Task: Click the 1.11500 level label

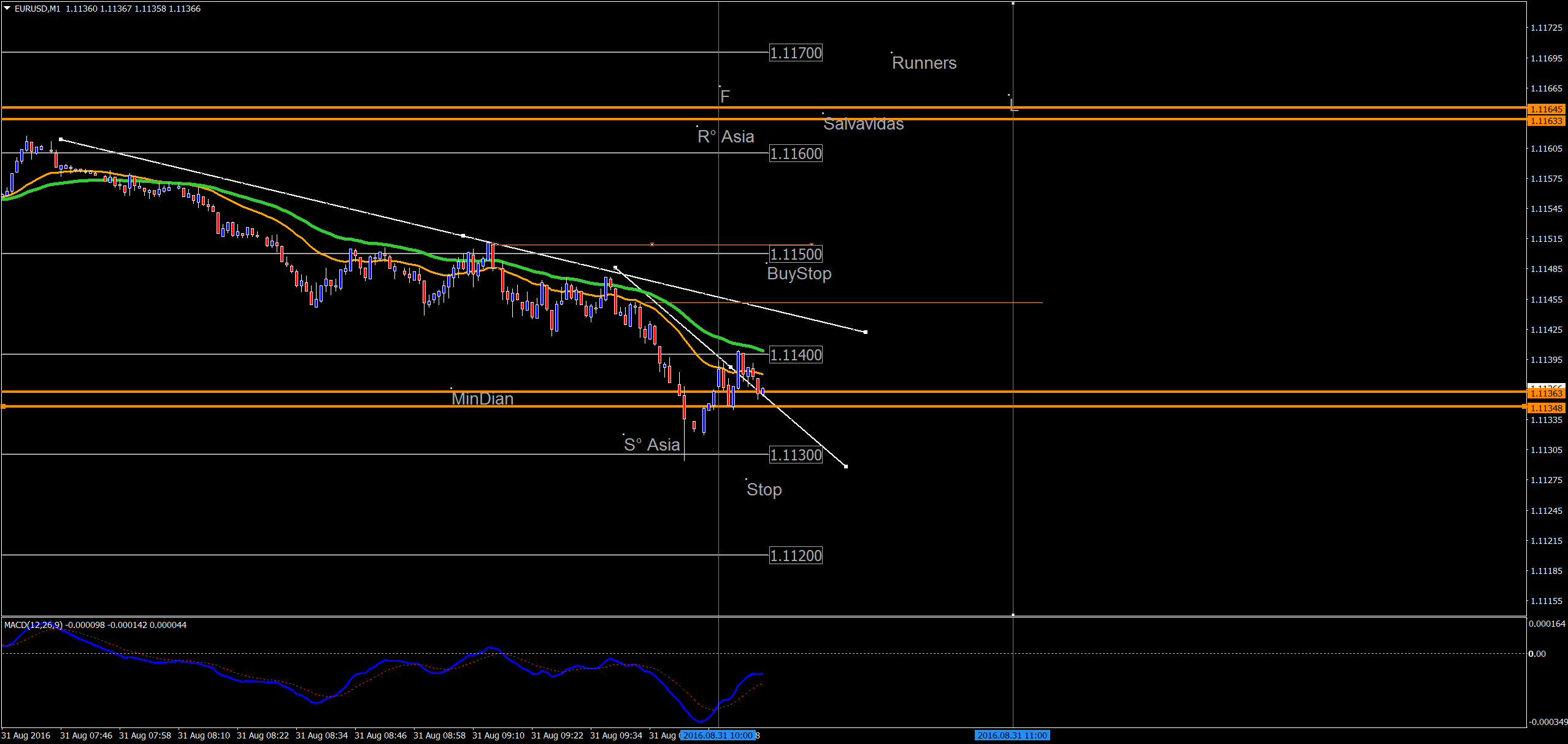Action: click(x=796, y=254)
